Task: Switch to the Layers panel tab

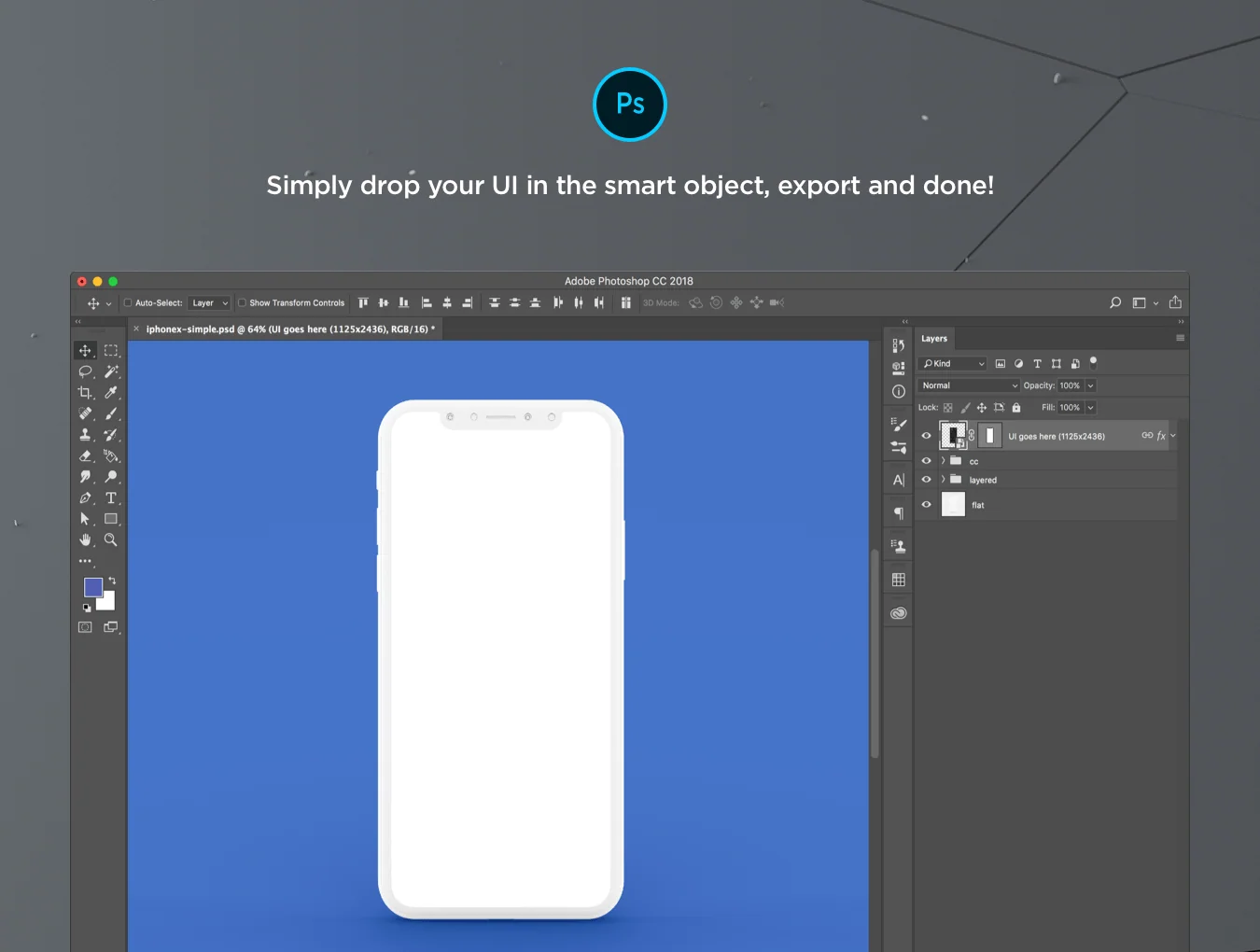Action: 934,339
